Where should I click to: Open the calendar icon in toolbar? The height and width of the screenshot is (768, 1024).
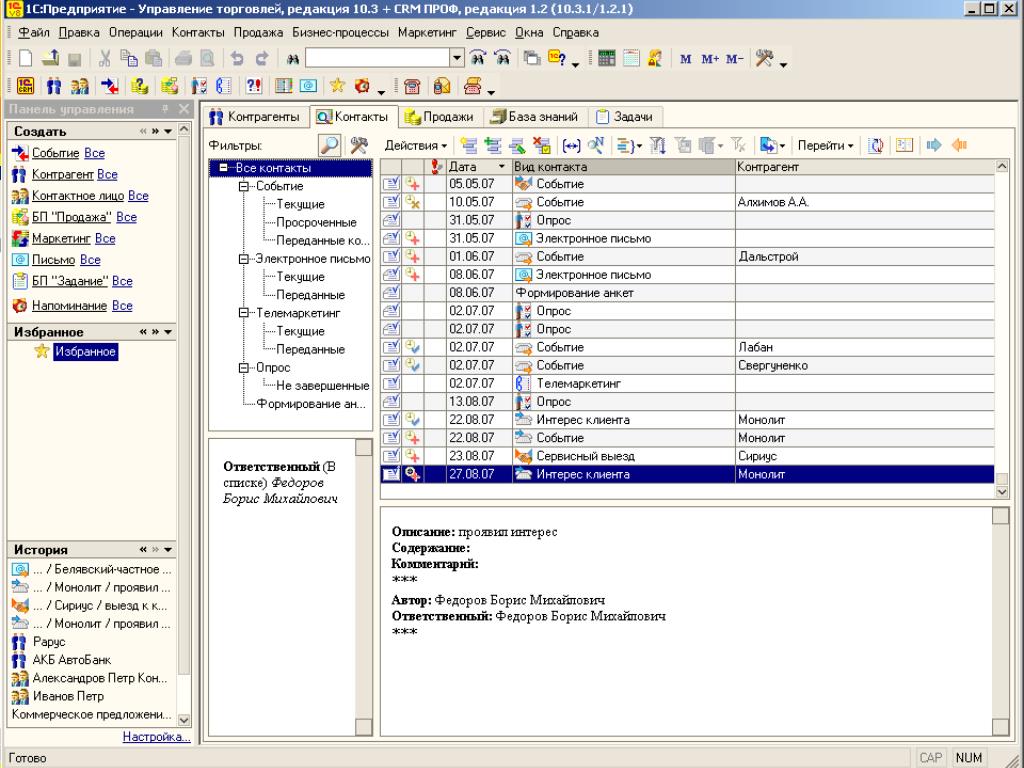pos(631,59)
